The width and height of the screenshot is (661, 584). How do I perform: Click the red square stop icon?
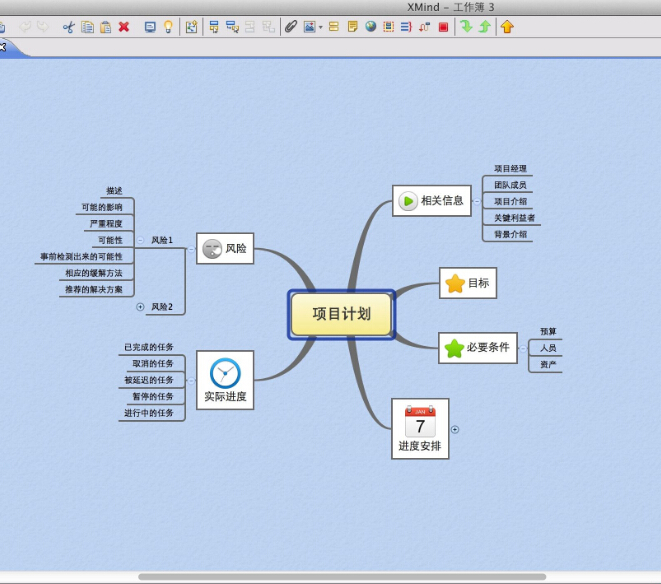[443, 27]
